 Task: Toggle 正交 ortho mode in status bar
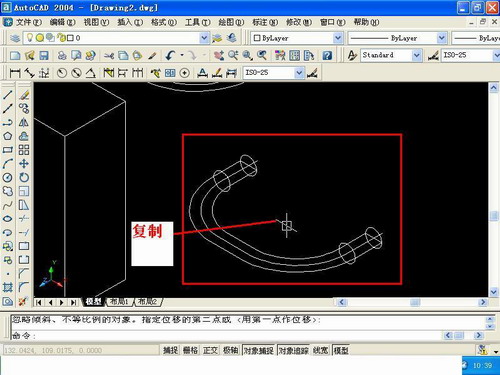210,350
